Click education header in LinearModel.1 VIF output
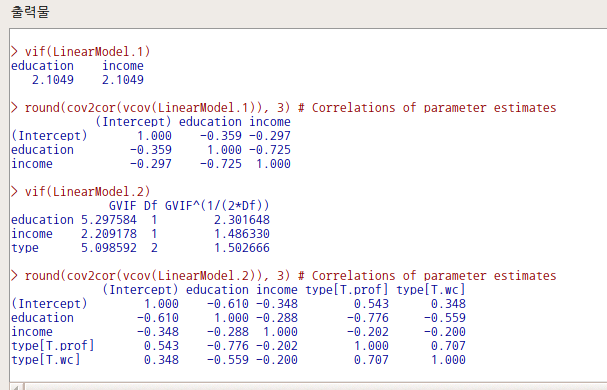The width and height of the screenshot is (607, 390). 42,66
